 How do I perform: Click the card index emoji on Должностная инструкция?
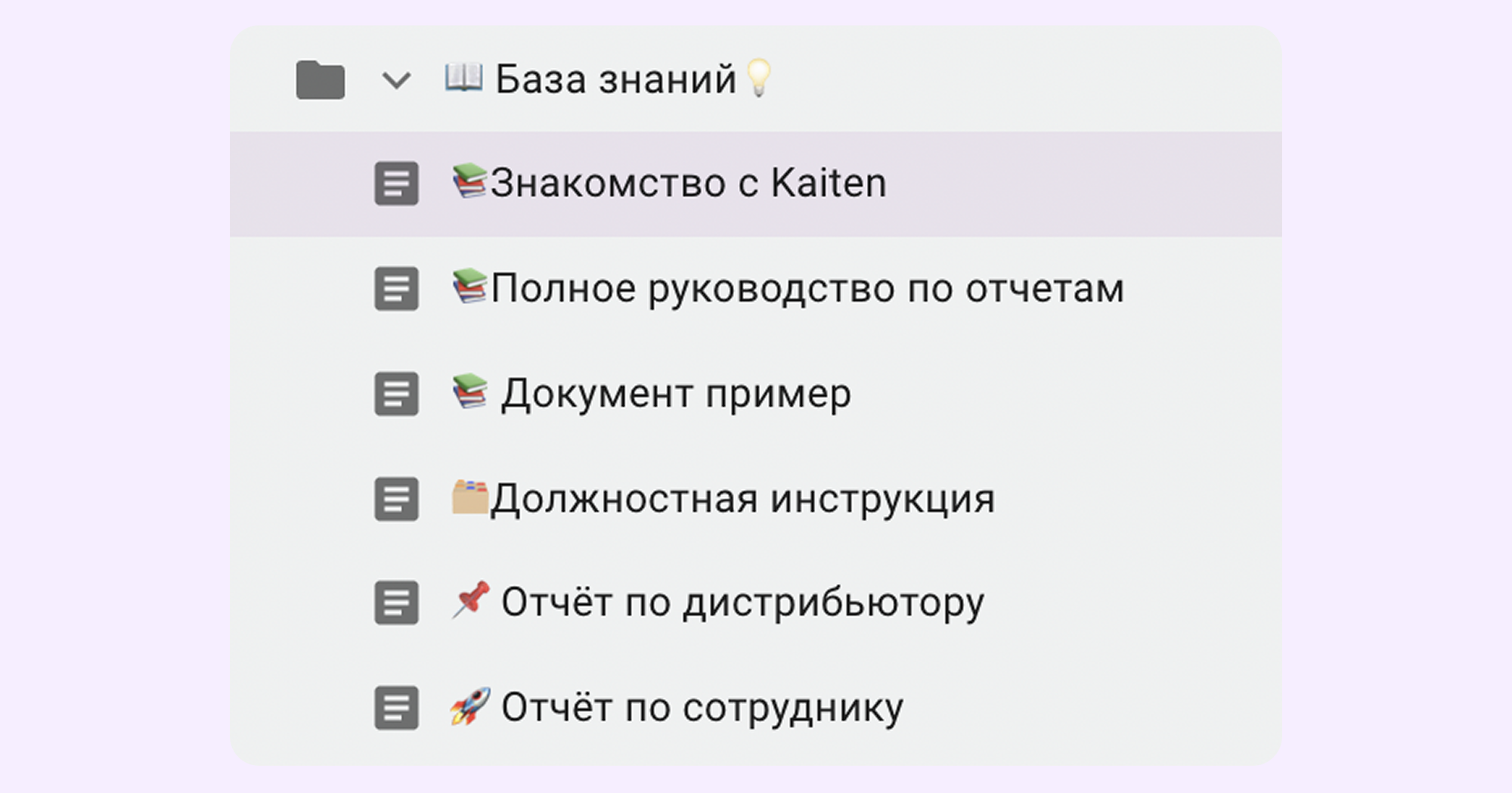point(469,497)
